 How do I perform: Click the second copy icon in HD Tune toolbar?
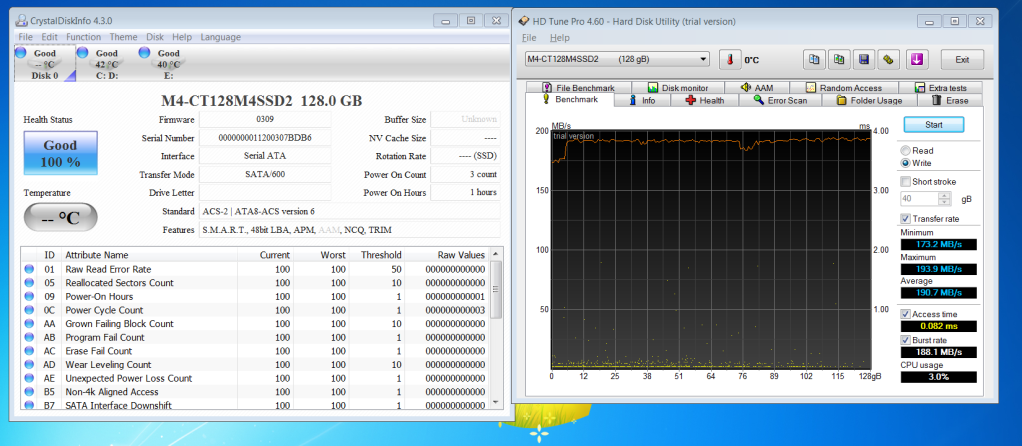(839, 59)
